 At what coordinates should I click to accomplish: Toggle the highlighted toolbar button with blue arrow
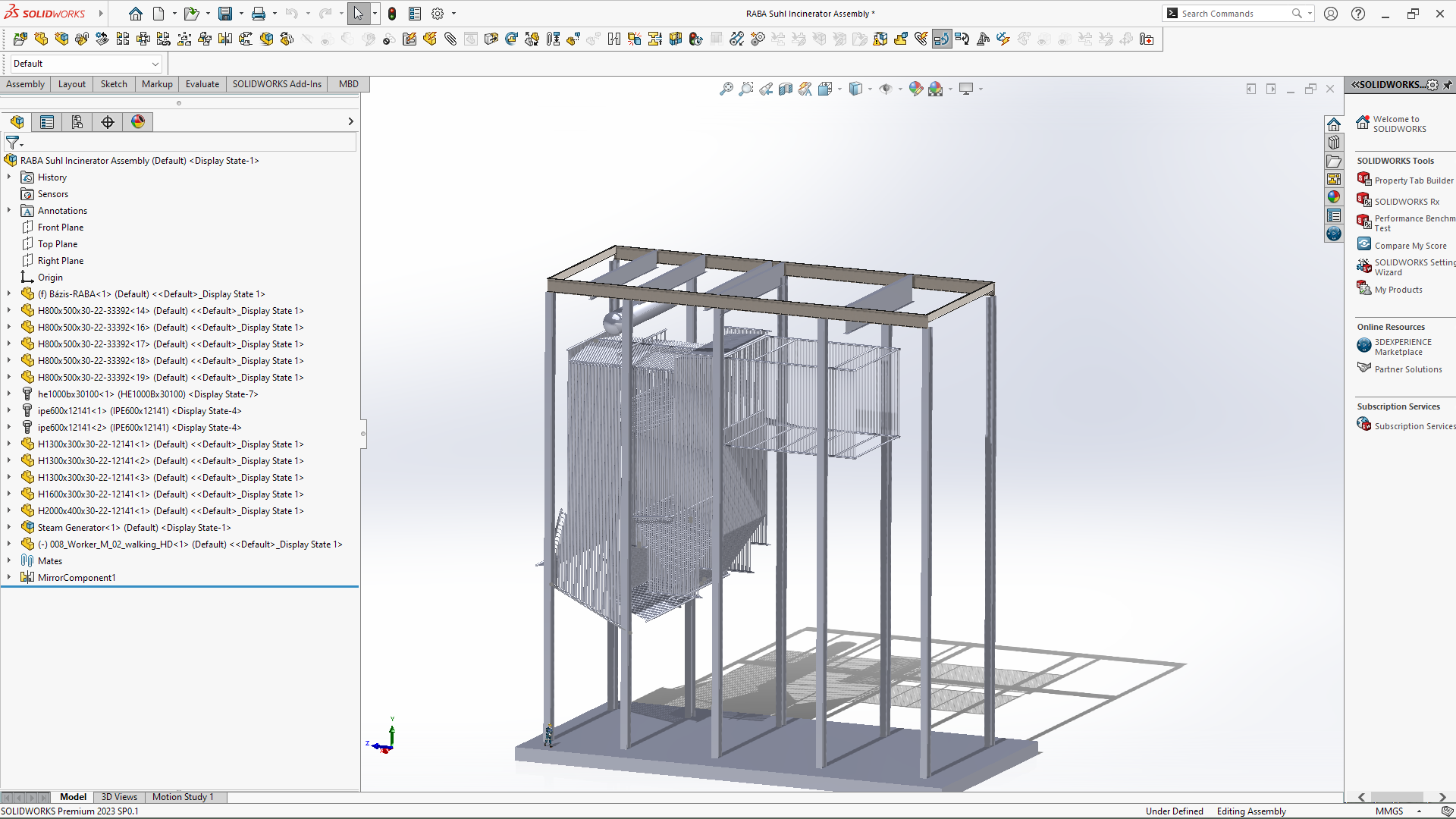942,39
